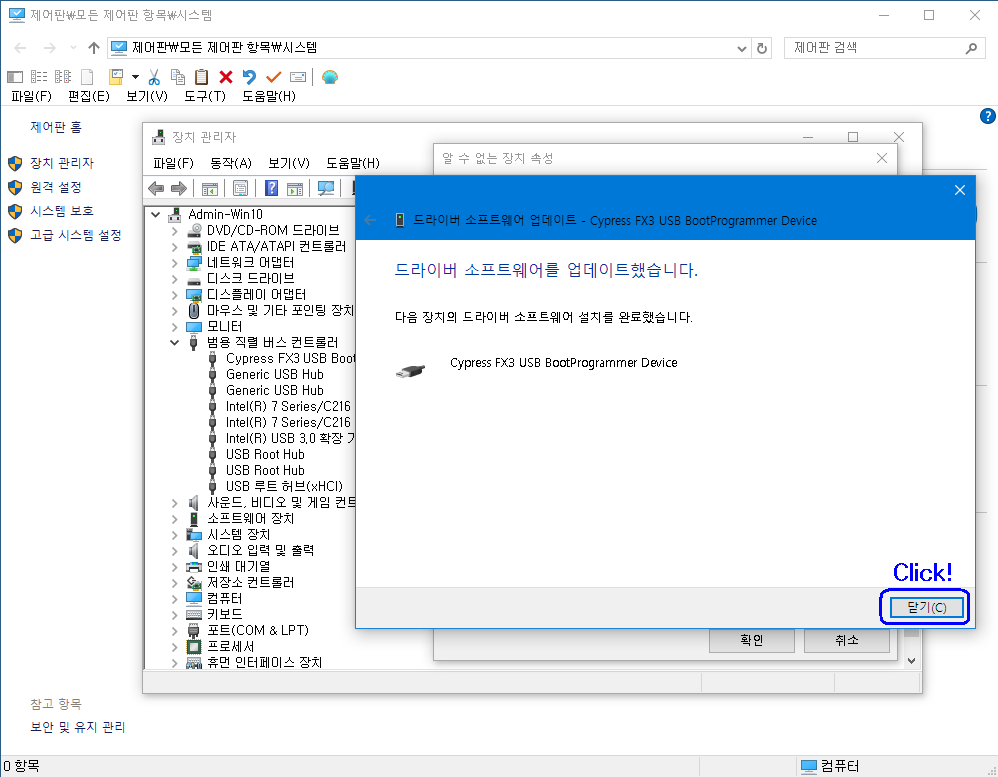Open the 장치 관리자 sidebar link
The image size is (998, 777).
pyautogui.click(x=62, y=164)
